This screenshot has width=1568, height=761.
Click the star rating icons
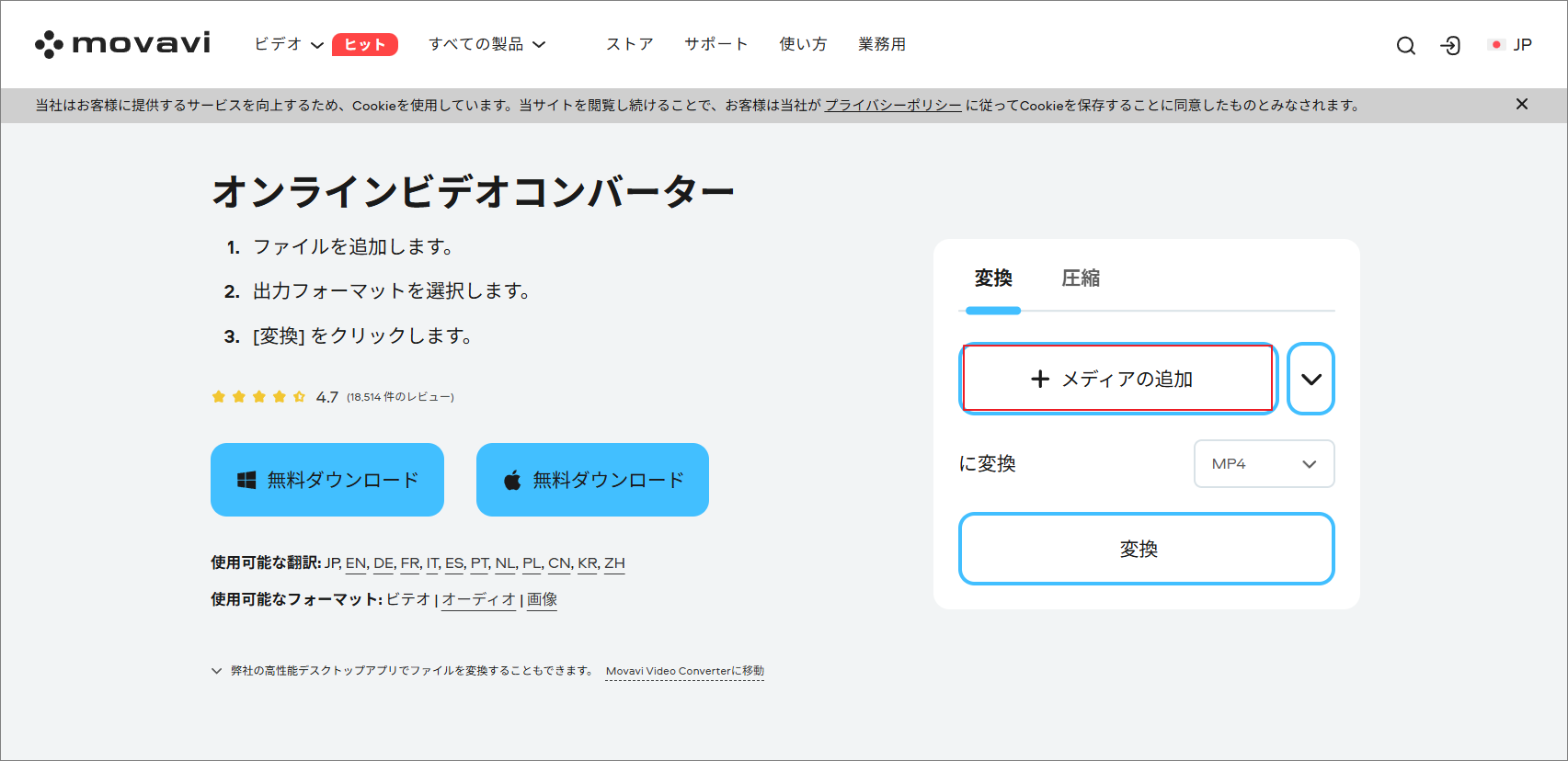[x=258, y=397]
